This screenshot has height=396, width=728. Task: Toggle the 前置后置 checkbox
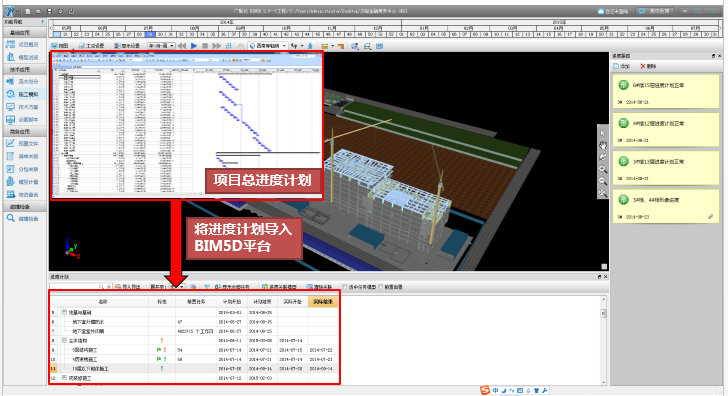pos(381,287)
